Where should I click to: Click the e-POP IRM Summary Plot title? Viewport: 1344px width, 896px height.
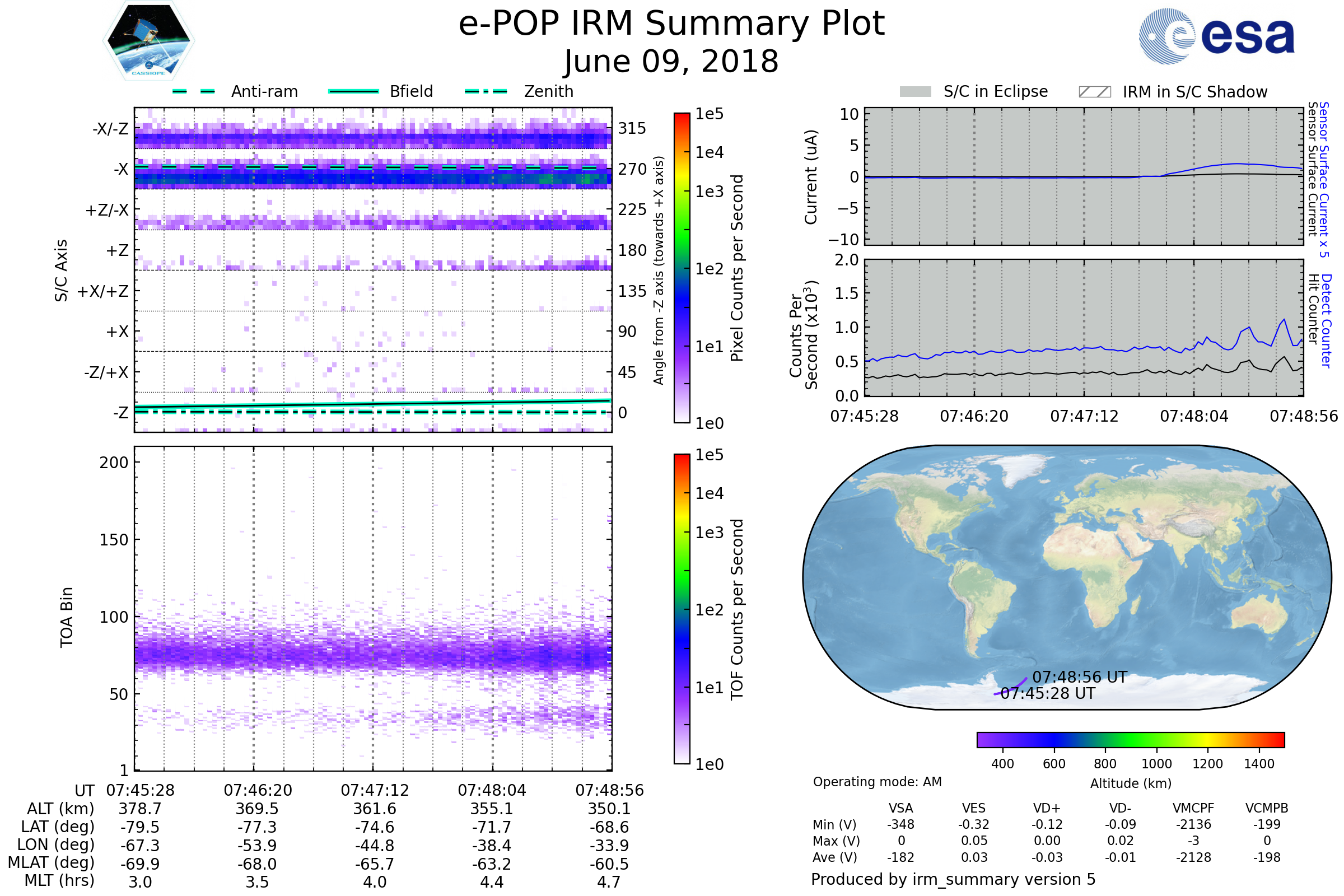[671, 24]
